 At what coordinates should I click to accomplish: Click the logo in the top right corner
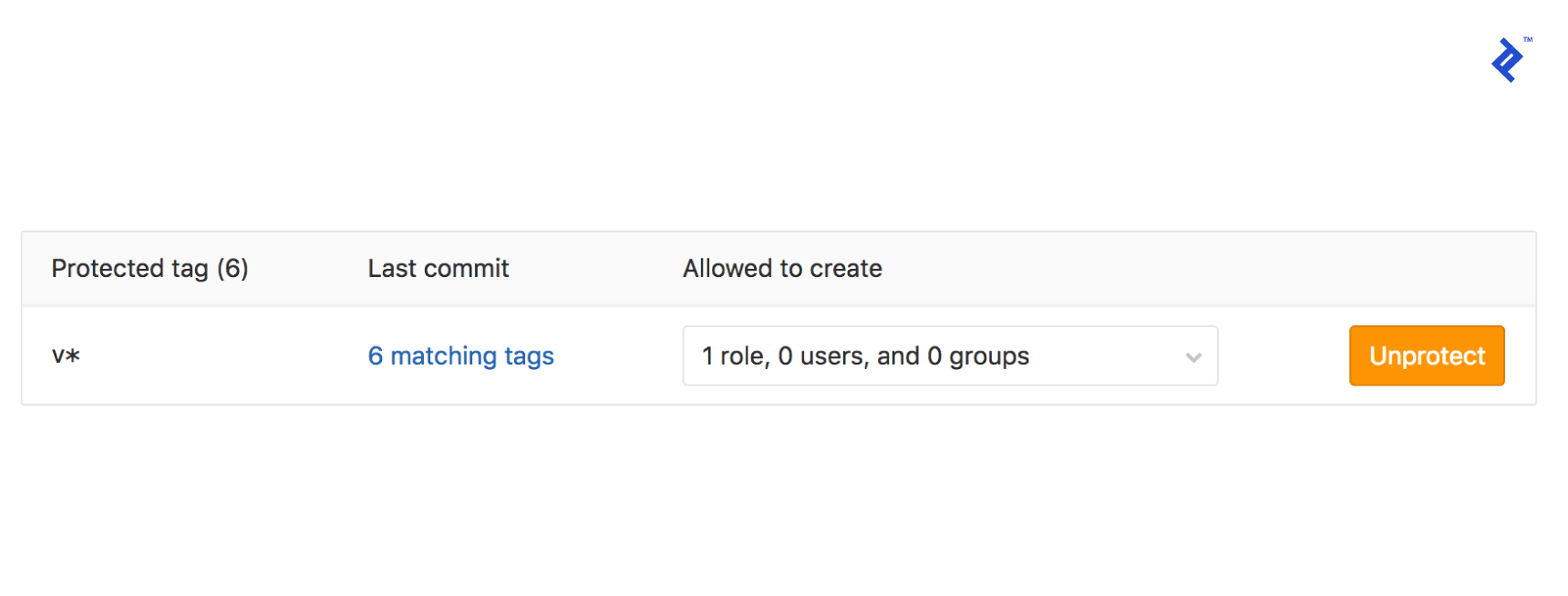1508,59
